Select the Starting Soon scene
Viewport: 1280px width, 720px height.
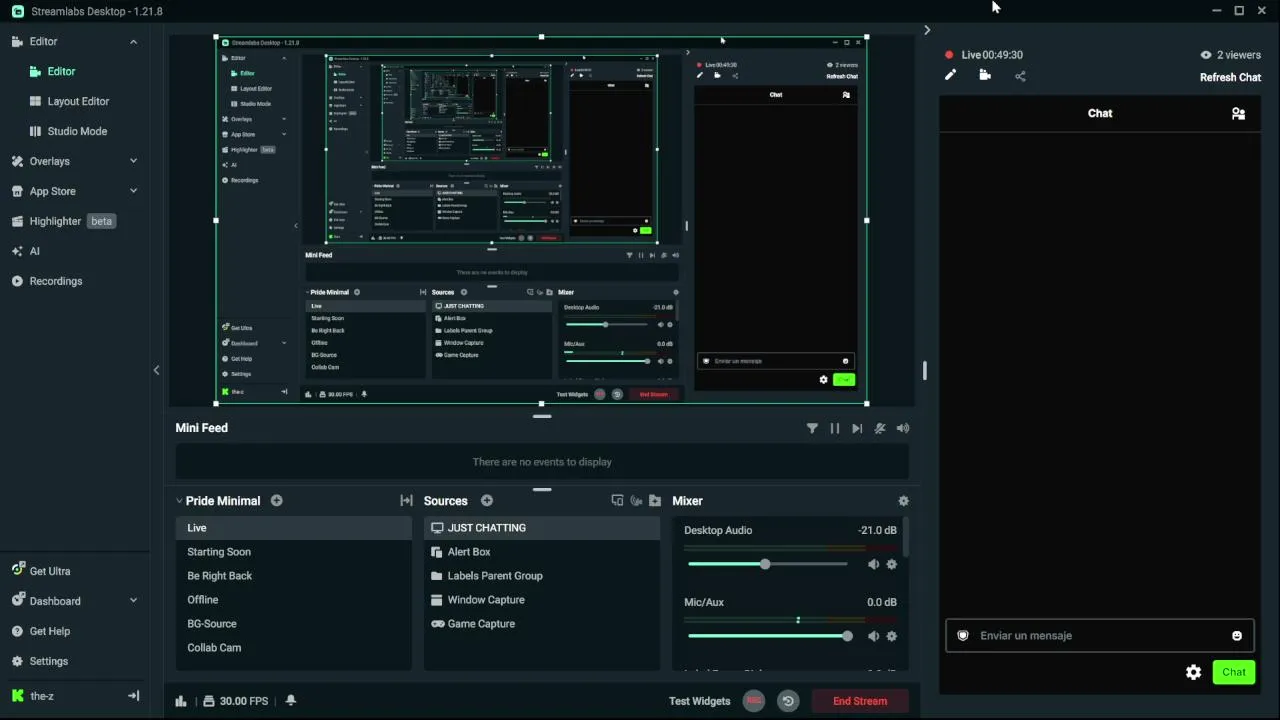click(x=293, y=552)
